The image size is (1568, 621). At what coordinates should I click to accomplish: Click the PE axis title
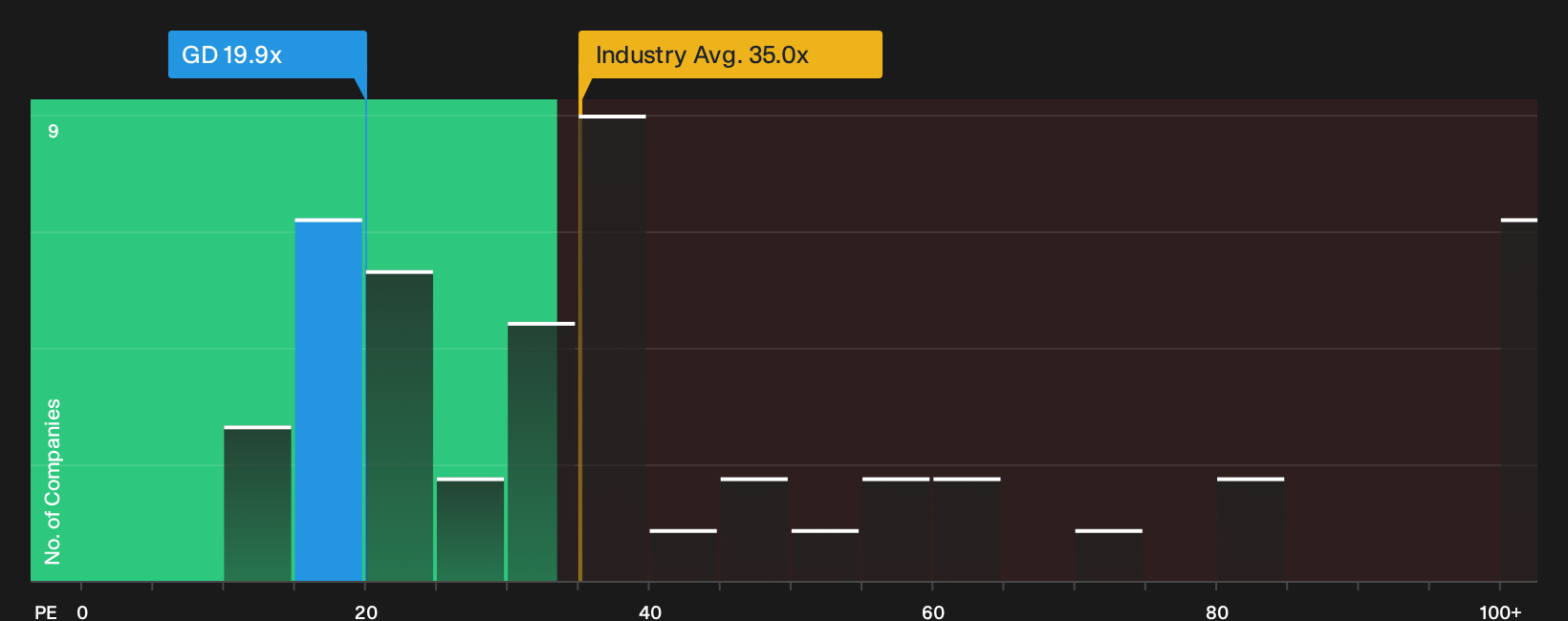click(46, 611)
